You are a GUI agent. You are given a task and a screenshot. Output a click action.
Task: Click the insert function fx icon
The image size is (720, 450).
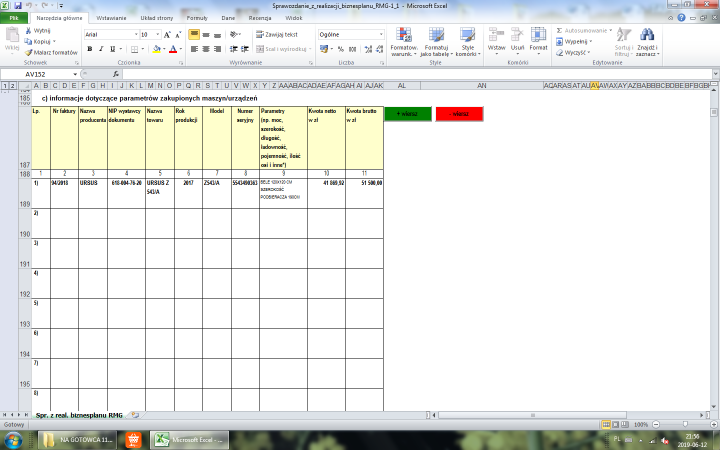coord(116,74)
